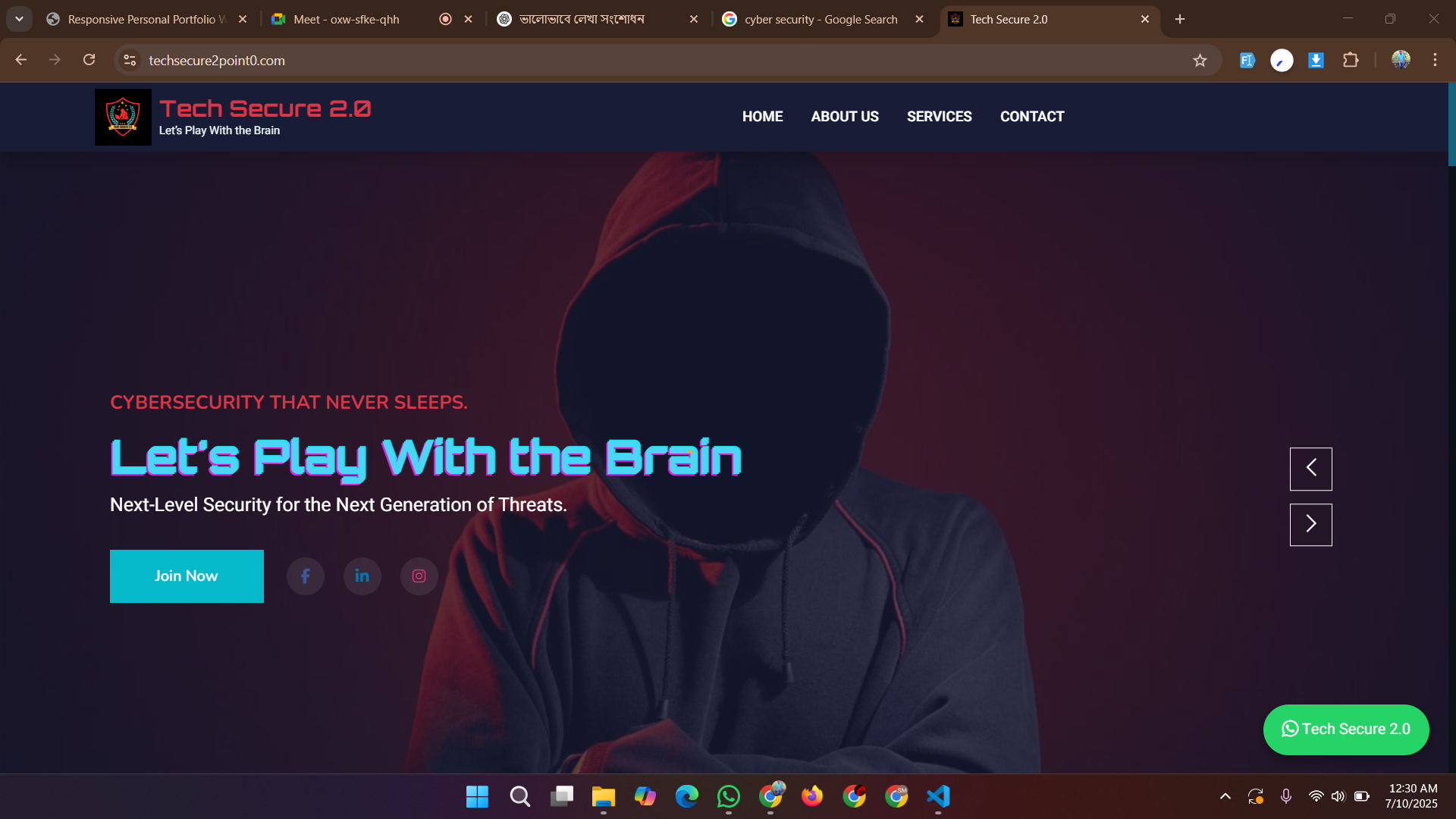The width and height of the screenshot is (1456, 819).
Task: Open the Instagram social icon
Action: 419,576
